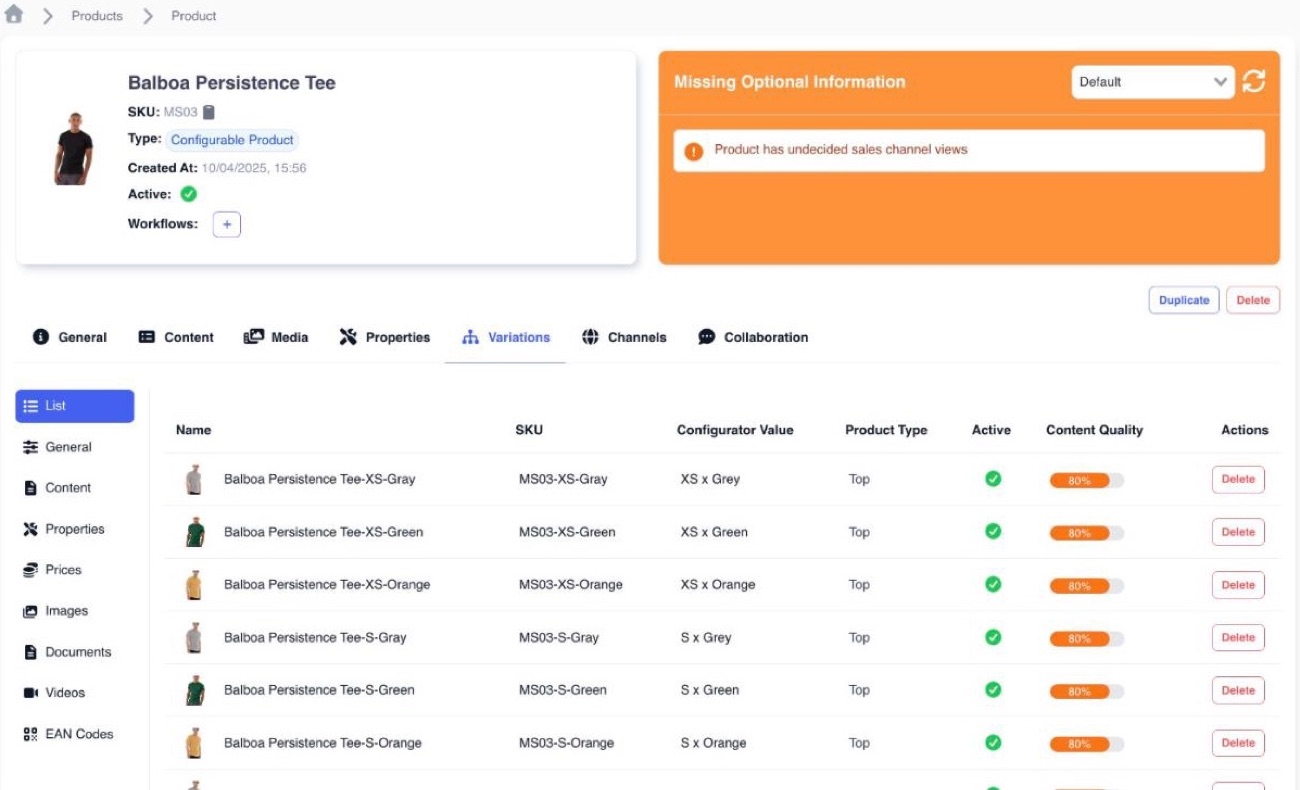Click the Products breadcrumb link
The image size is (1300, 790).
pyautogui.click(x=97, y=16)
